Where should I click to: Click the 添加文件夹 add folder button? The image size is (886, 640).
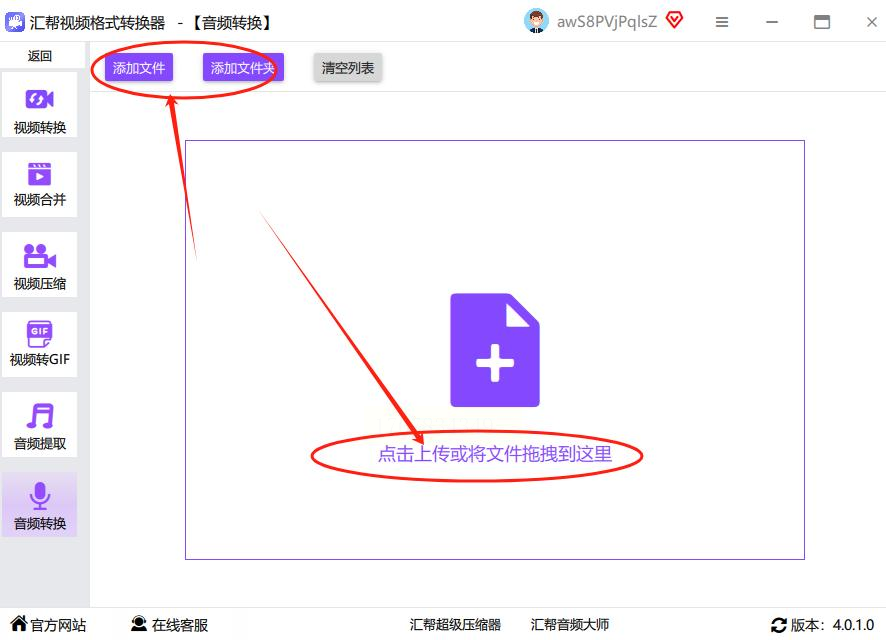[x=243, y=68]
